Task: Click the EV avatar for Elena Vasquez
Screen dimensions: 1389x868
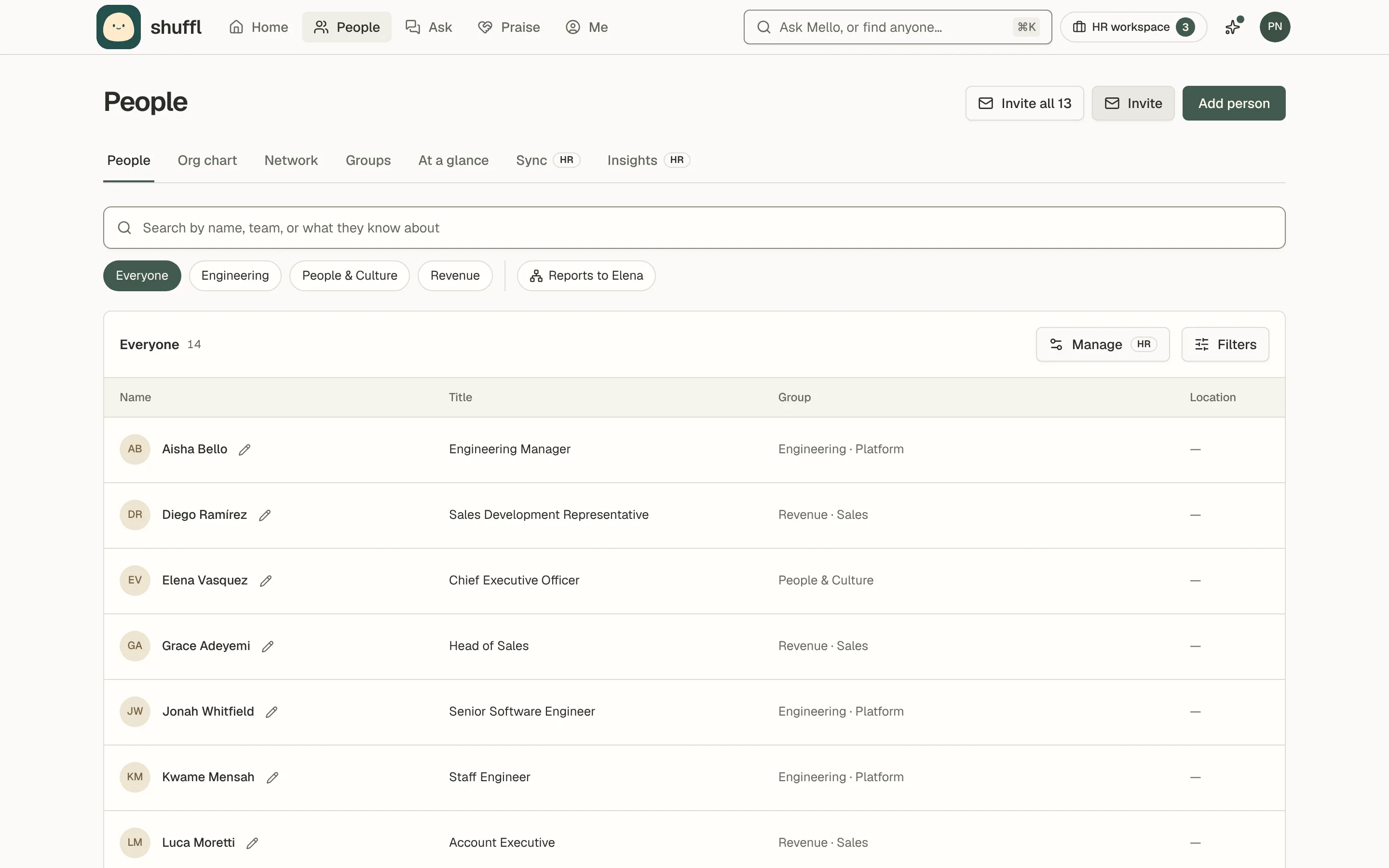Action: [135, 581]
